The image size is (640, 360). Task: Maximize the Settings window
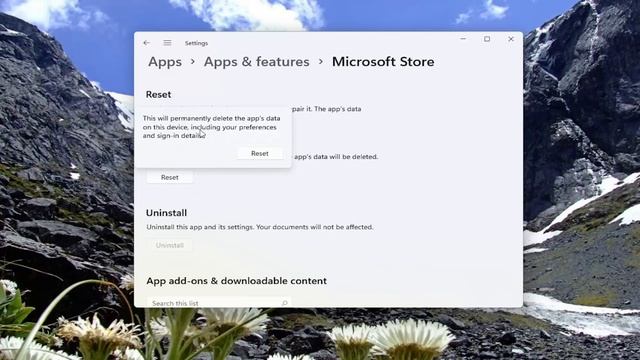[487, 39]
